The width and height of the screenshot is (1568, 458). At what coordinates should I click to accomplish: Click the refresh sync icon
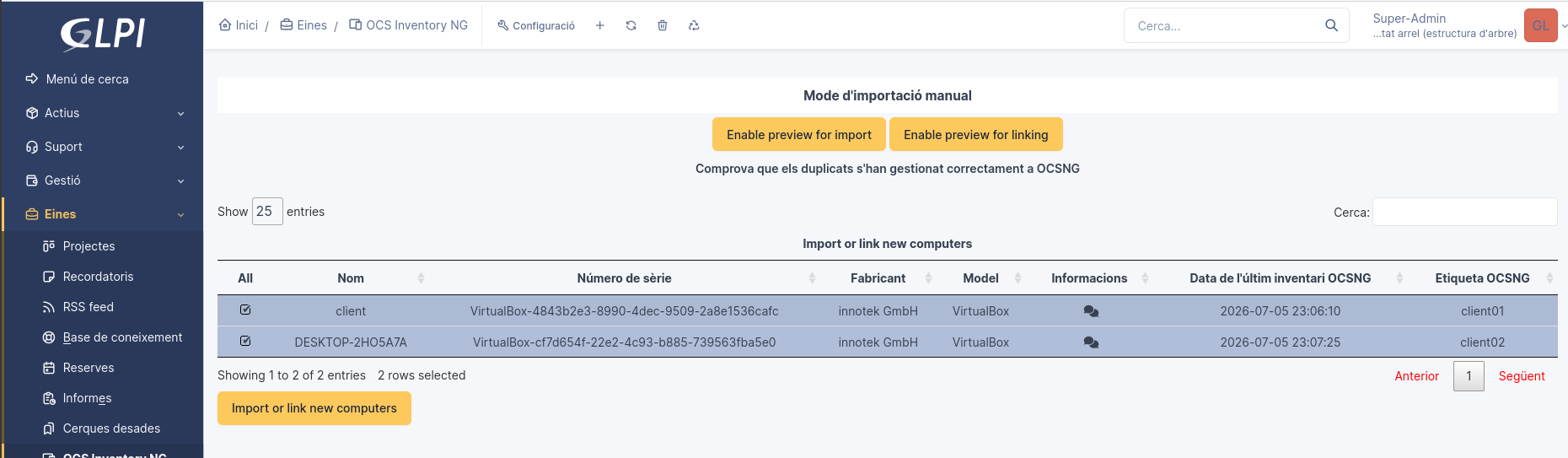631,25
